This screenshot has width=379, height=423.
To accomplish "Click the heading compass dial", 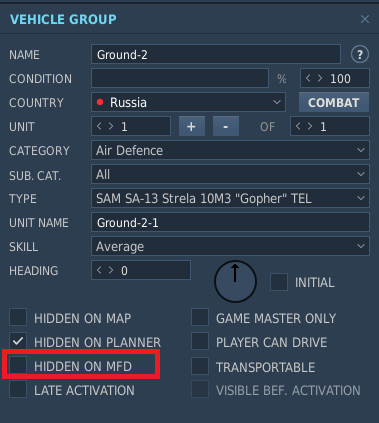I will coord(235,282).
